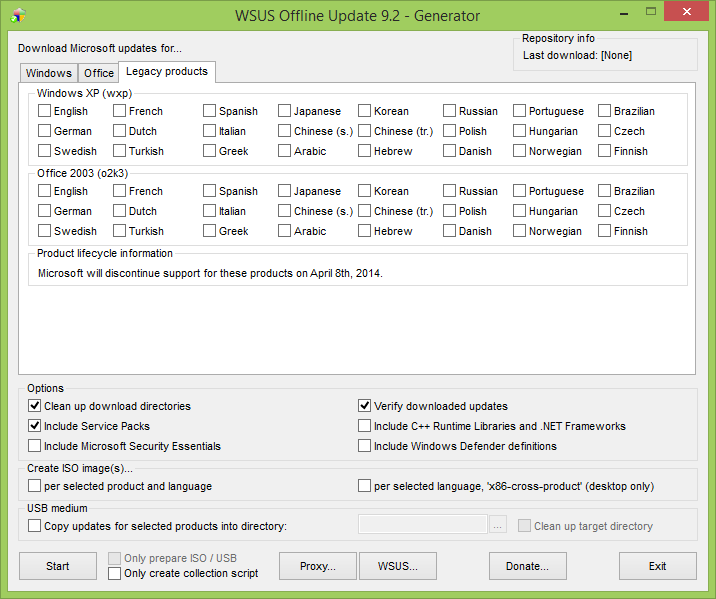
Task: Check Only create collection script
Action: 115,573
